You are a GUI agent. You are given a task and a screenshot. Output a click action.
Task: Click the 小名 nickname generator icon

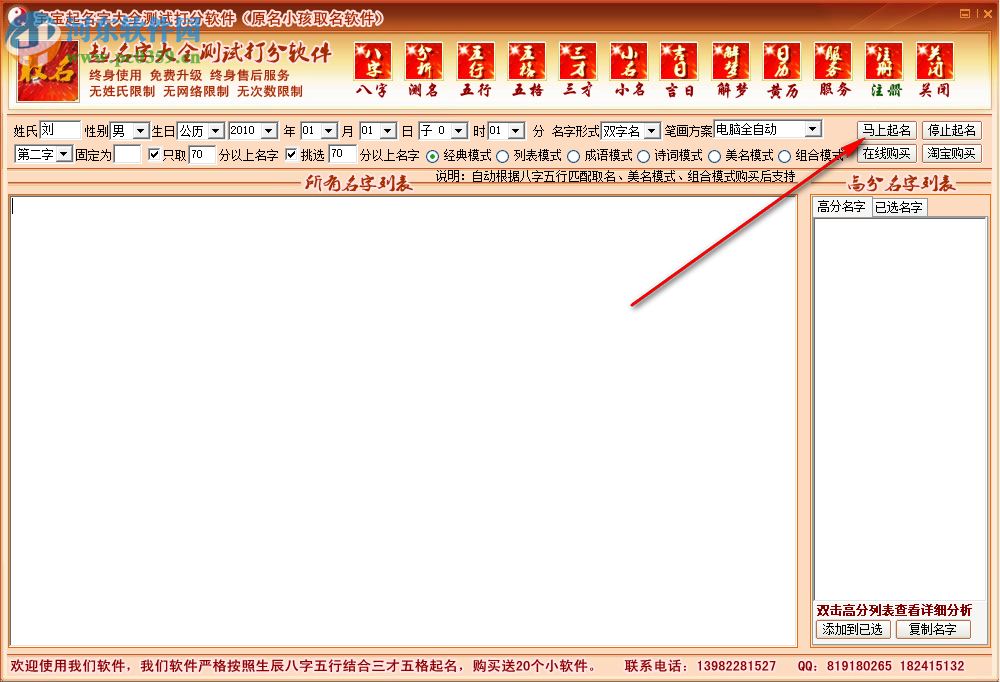(x=628, y=62)
